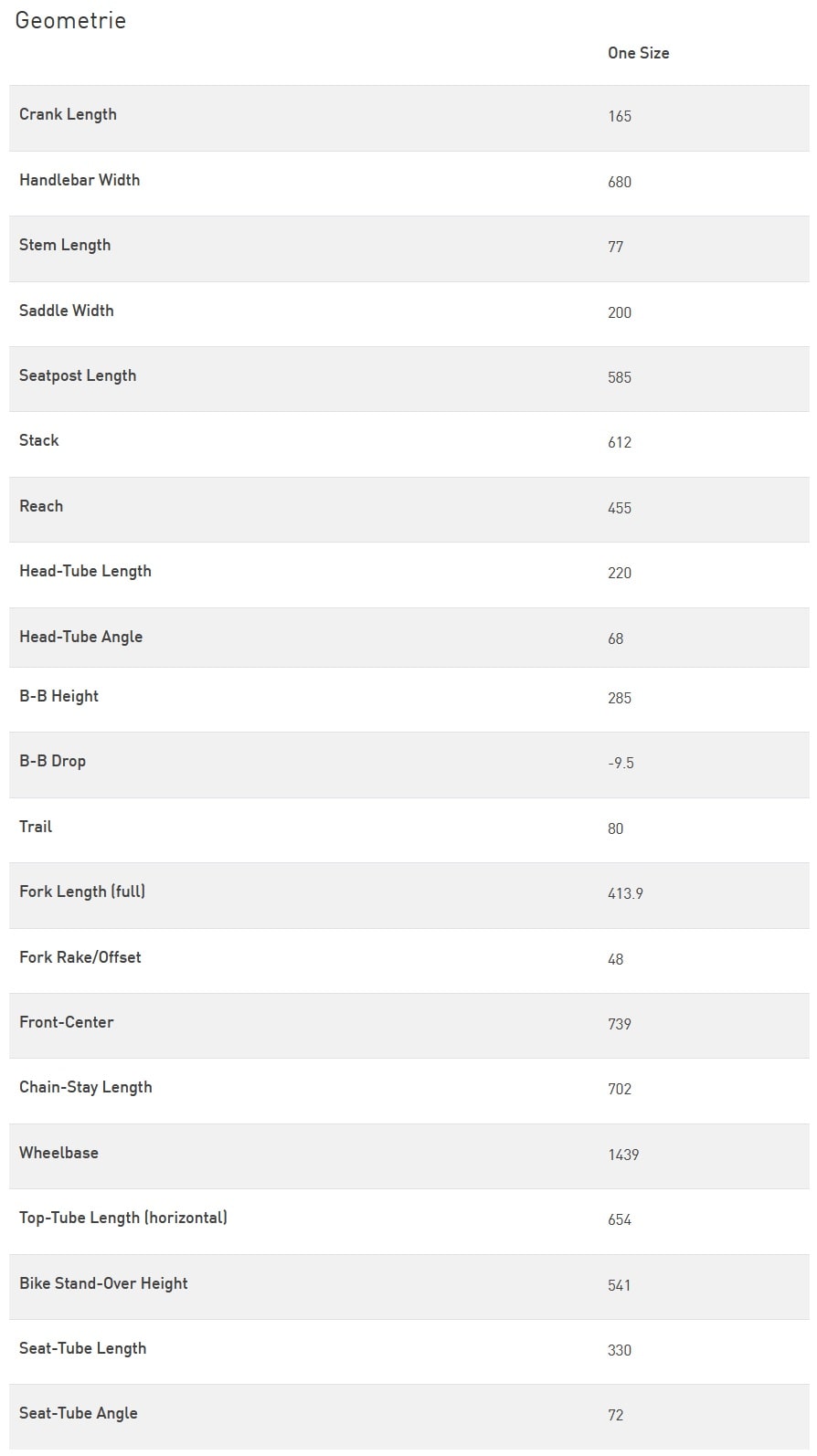Select the Trail row label

(x=36, y=827)
